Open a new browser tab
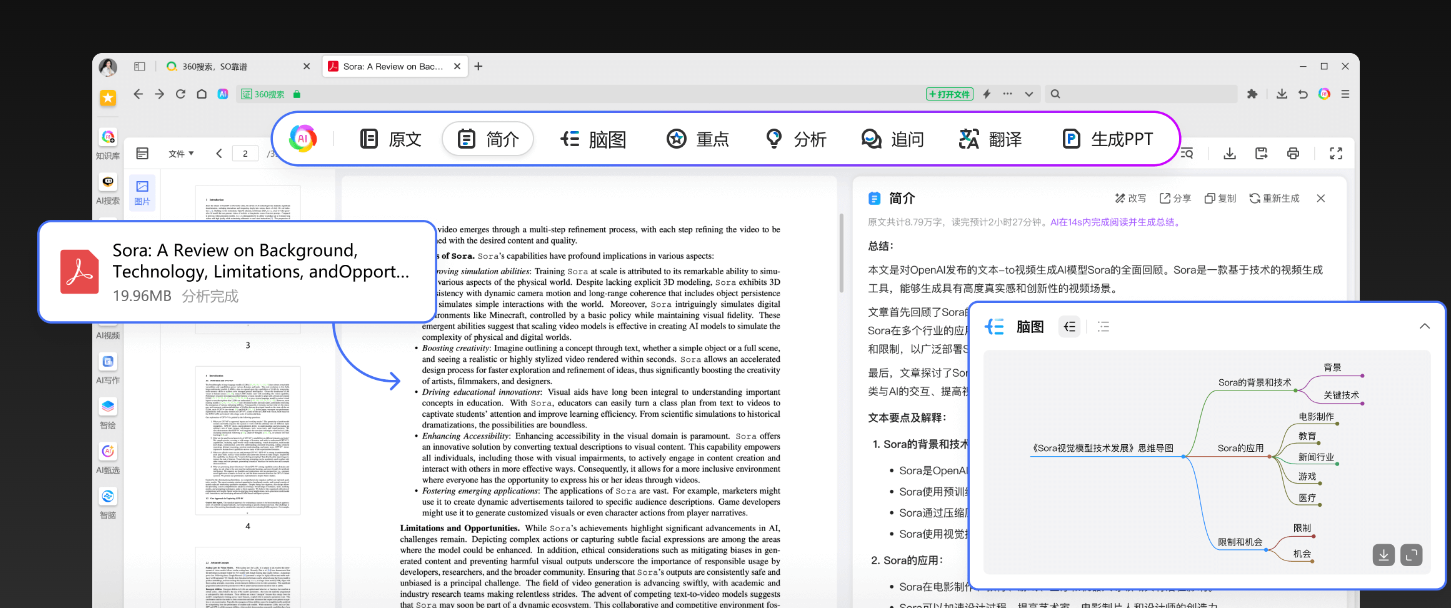 pyautogui.click(x=479, y=67)
